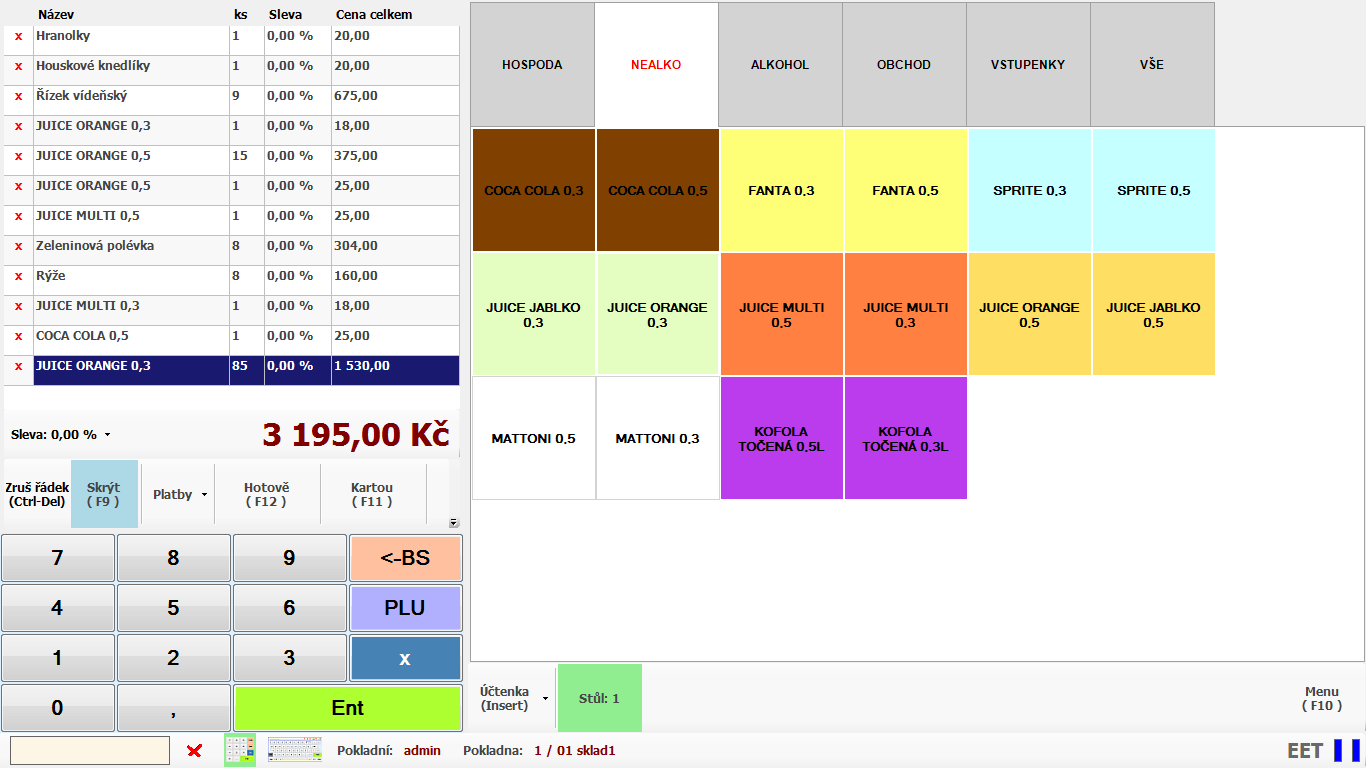Tap keypad digit 5
The image size is (1366, 768).
tap(174, 608)
